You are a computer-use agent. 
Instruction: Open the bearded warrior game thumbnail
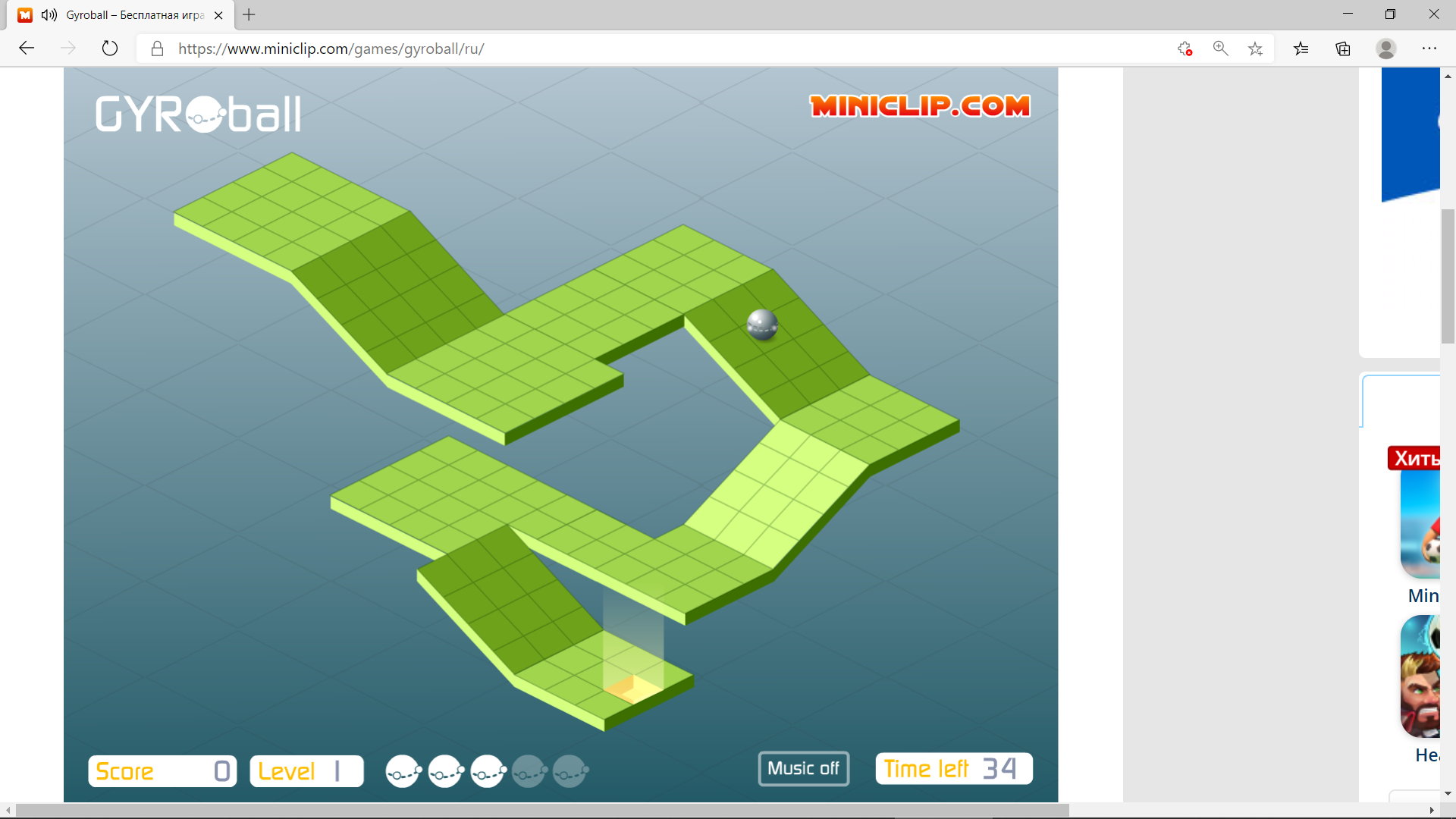pyautogui.click(x=1420, y=676)
